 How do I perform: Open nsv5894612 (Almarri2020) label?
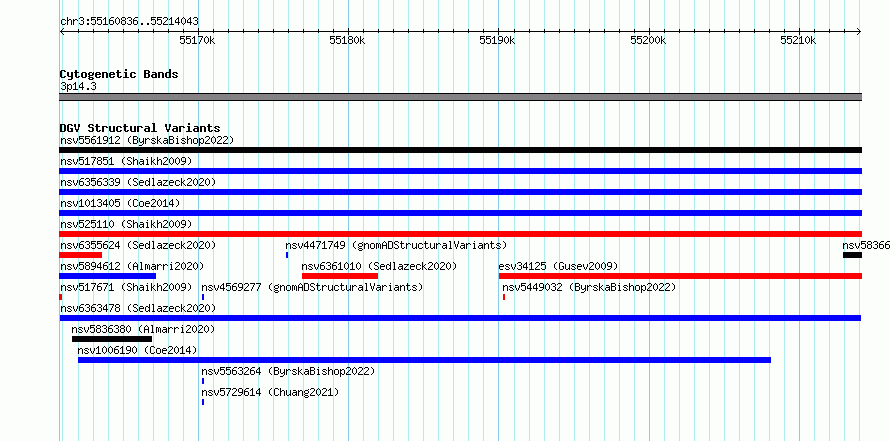coord(132,266)
